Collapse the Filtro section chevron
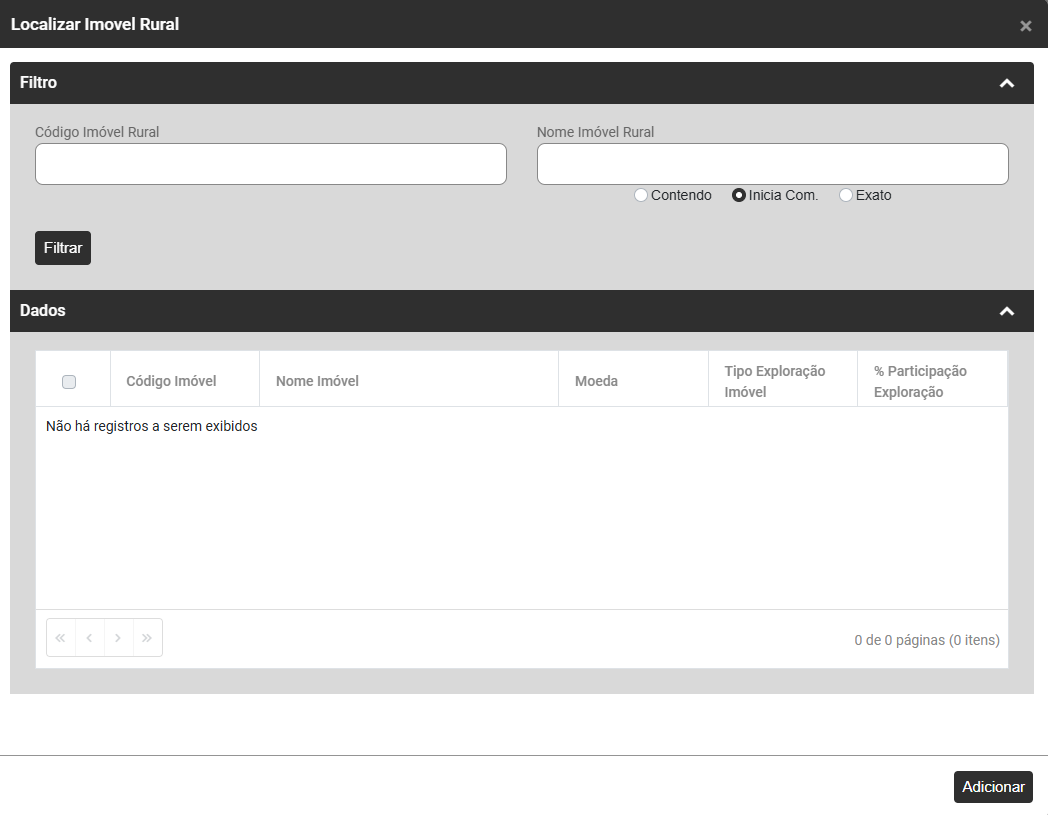The width and height of the screenshot is (1048, 815). 1007,83
